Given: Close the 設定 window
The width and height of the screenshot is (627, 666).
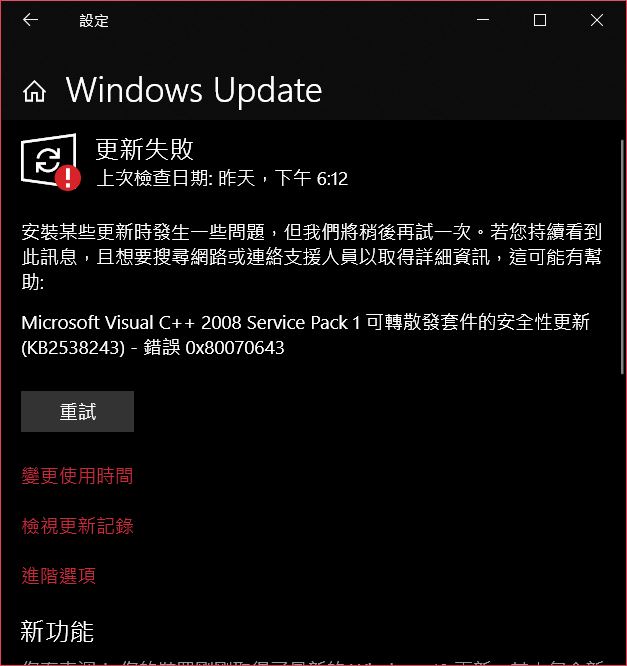Looking at the screenshot, I should click(x=596, y=20).
